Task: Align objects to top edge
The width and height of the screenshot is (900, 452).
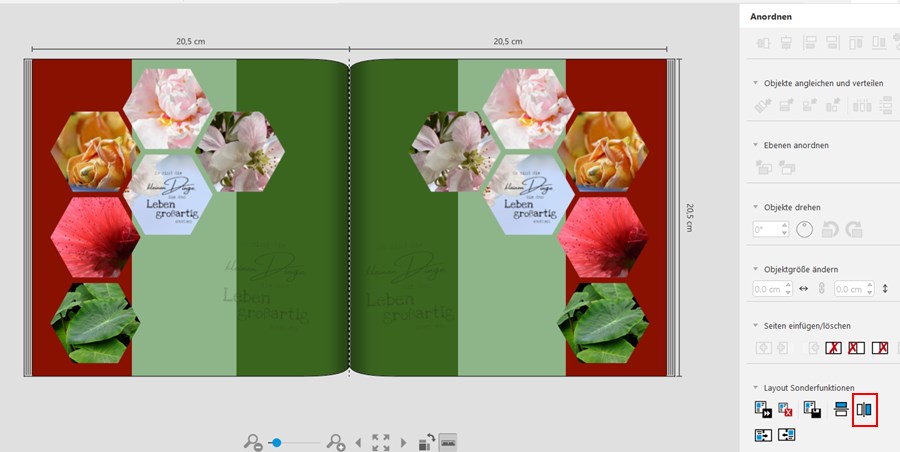Action: (856, 43)
